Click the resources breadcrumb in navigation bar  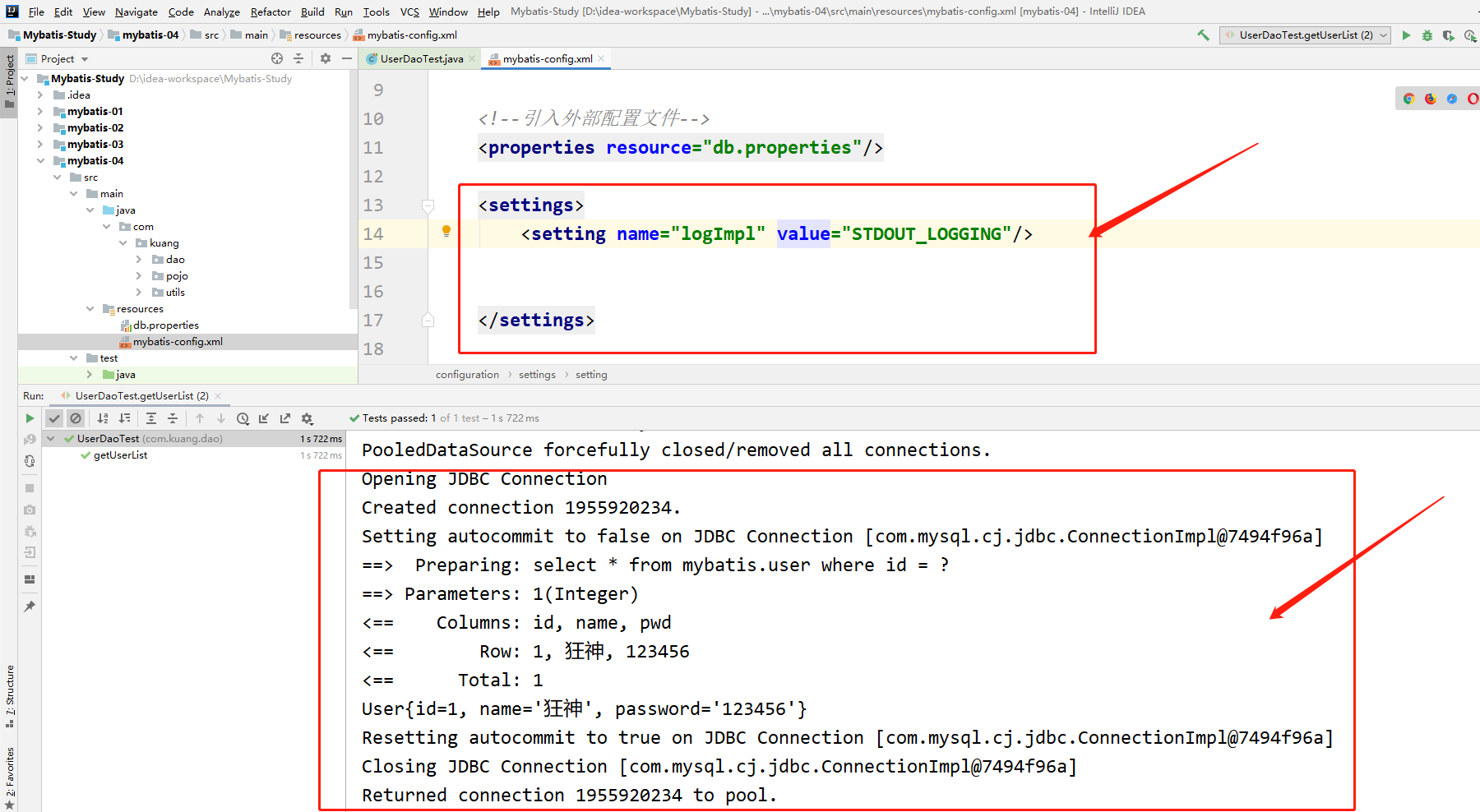(310, 35)
